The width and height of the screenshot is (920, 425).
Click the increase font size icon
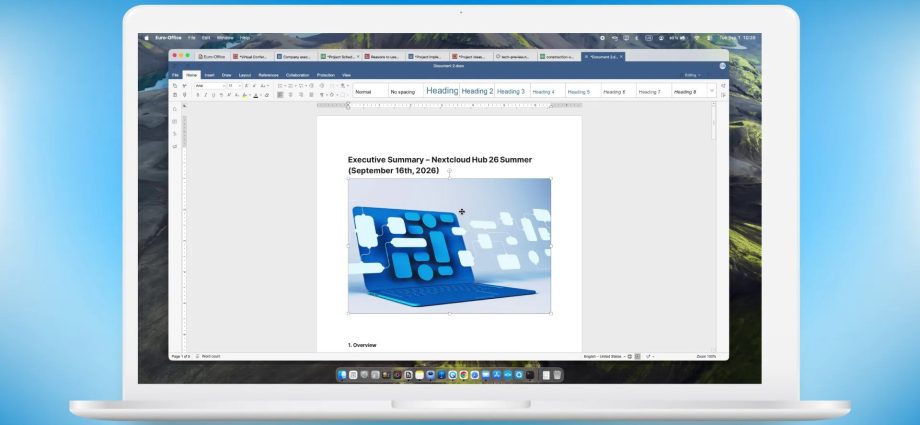coord(246,86)
